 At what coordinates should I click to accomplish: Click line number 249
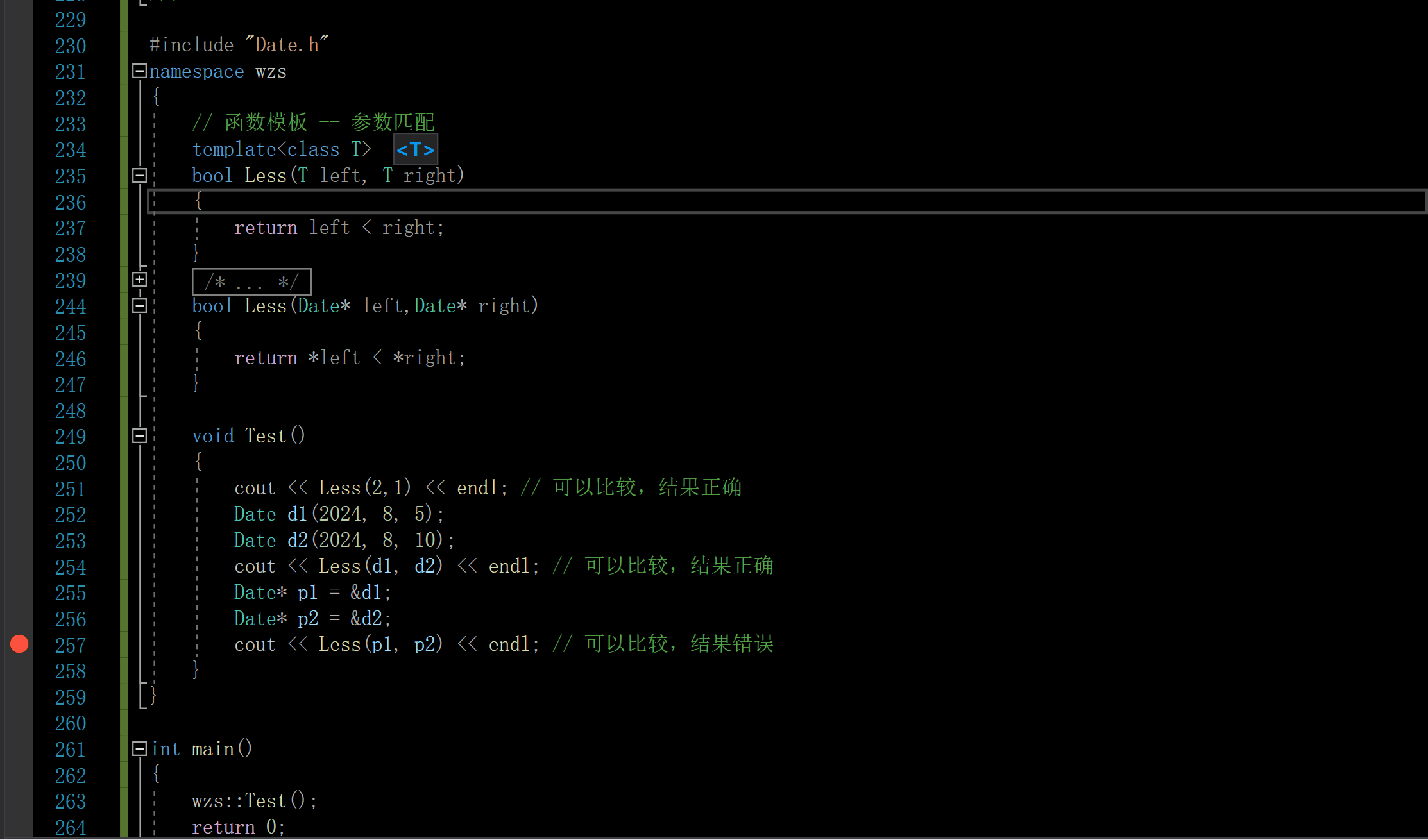click(71, 437)
